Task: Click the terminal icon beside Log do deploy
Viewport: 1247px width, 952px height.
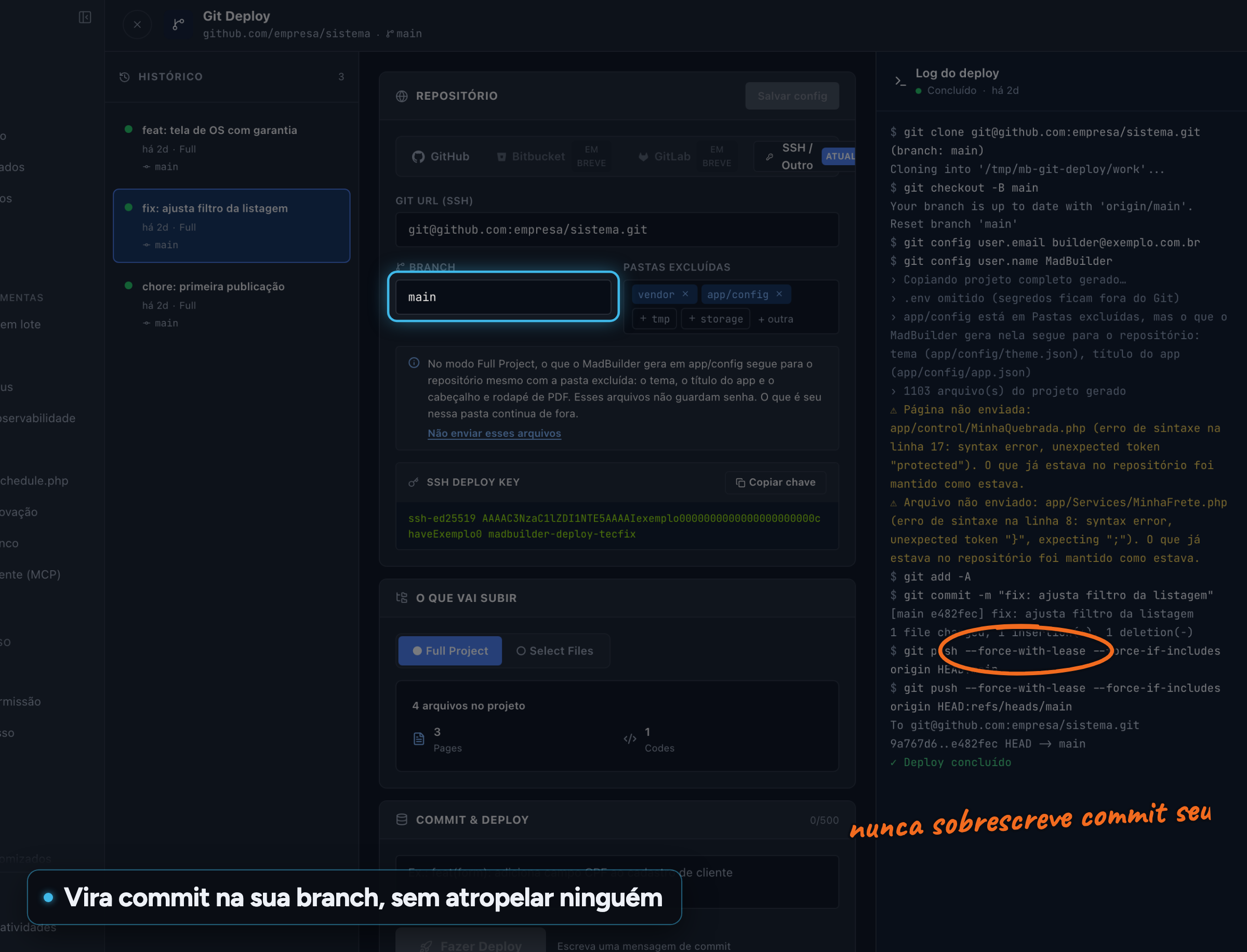Action: coord(900,81)
